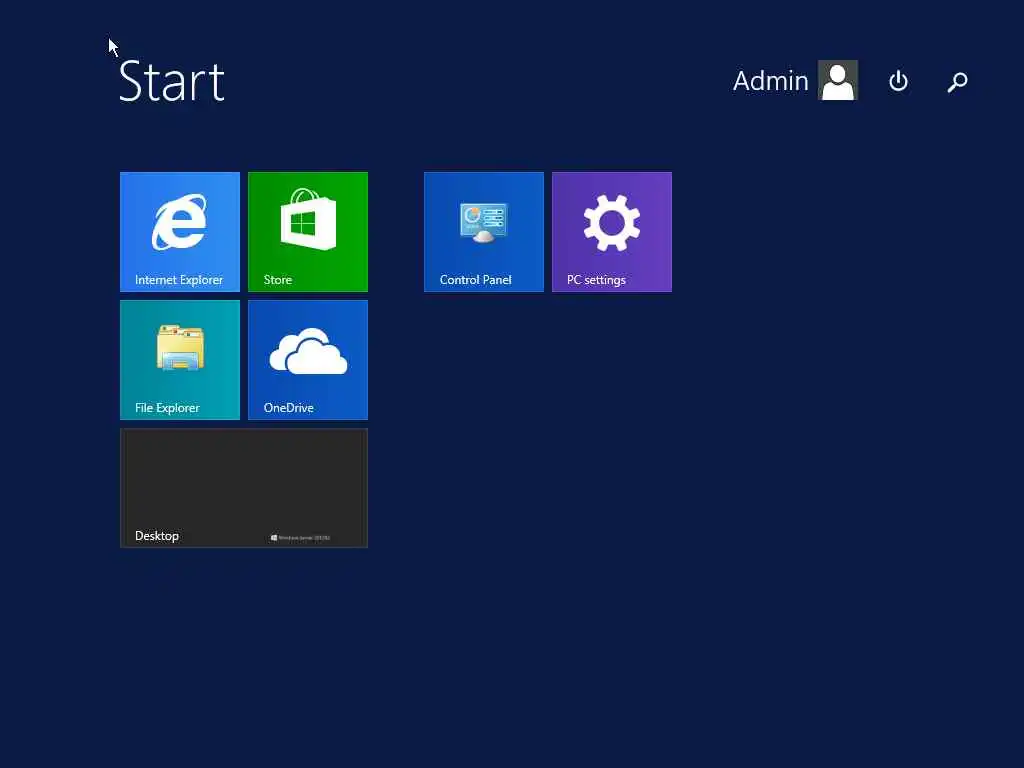Open search with the magnifier icon
1024x768 pixels.
pos(957,82)
